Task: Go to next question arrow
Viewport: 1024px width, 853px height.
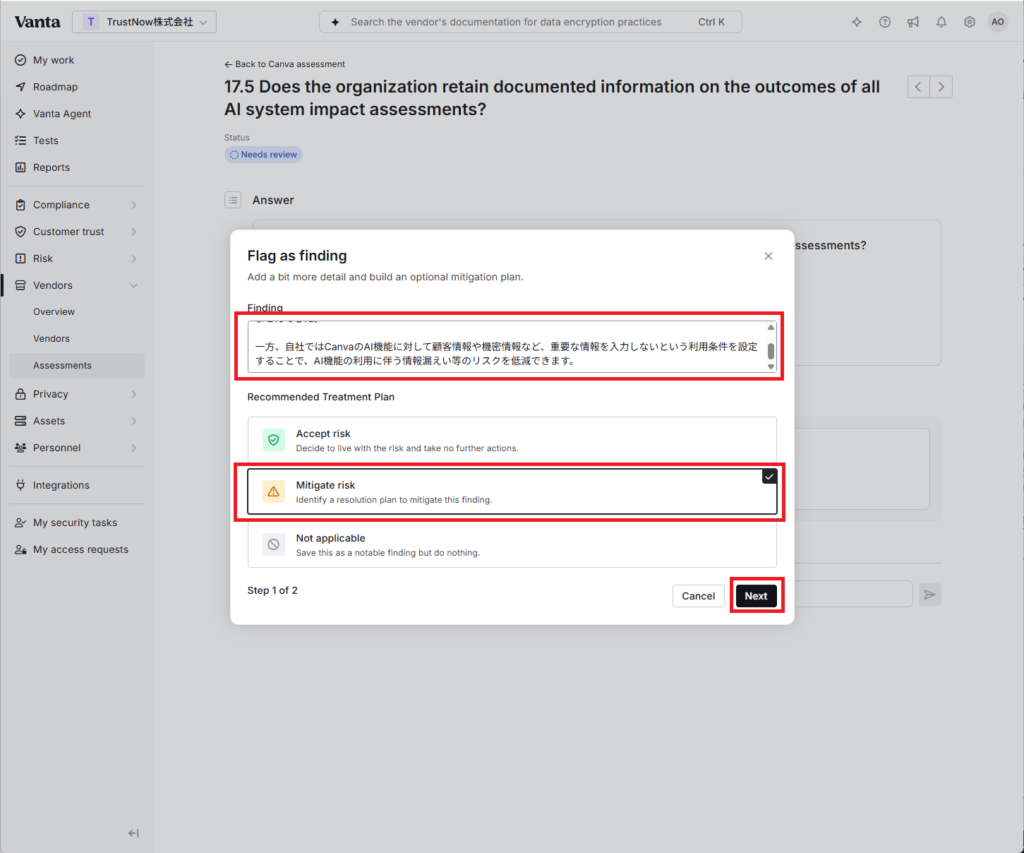Action: tap(941, 87)
